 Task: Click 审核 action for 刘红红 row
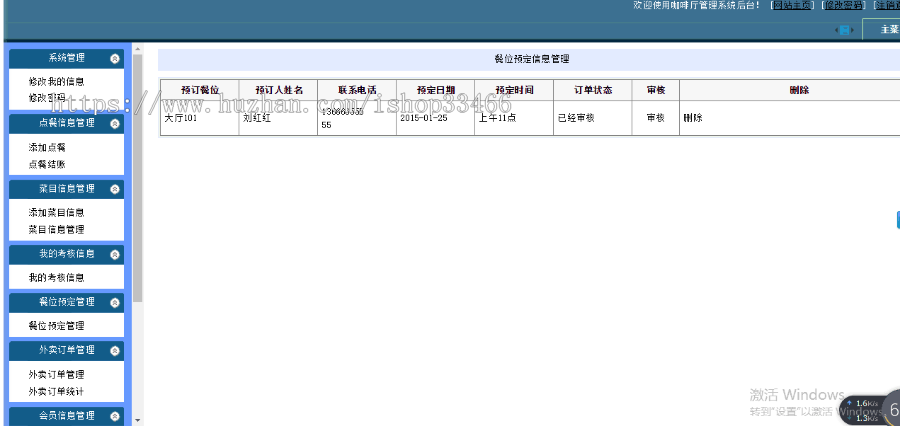[x=655, y=118]
